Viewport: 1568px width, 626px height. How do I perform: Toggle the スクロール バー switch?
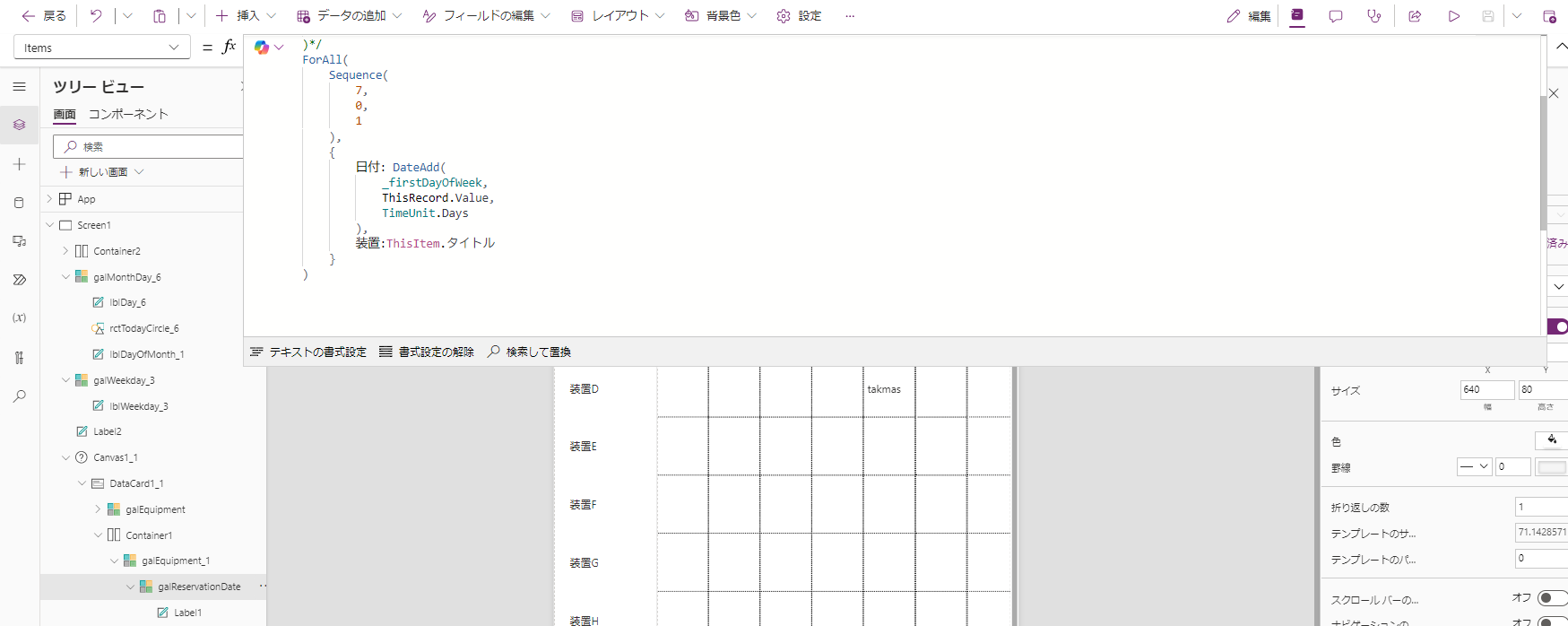click(x=1552, y=597)
